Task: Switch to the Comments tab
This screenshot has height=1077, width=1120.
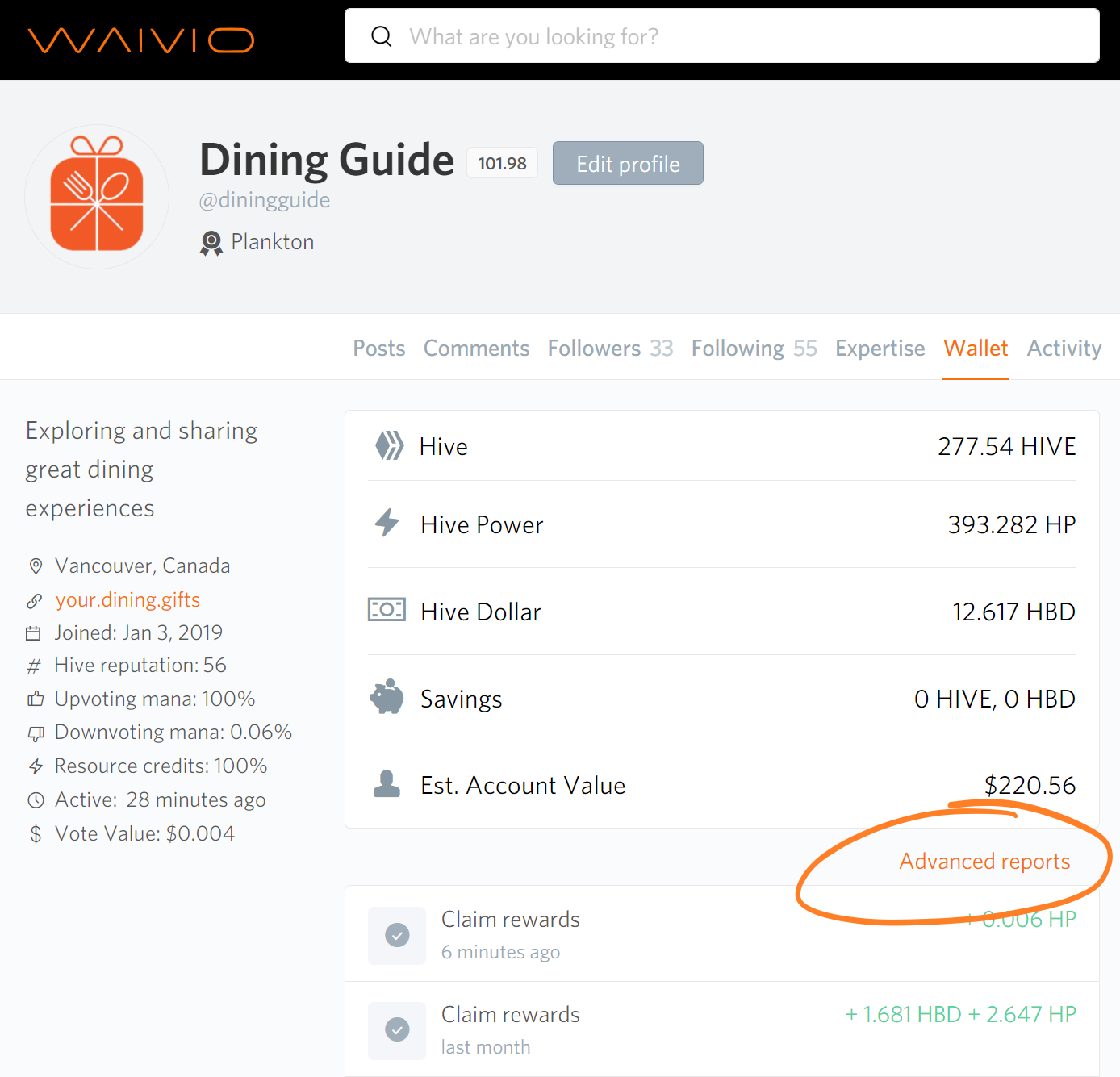Action: coord(476,348)
